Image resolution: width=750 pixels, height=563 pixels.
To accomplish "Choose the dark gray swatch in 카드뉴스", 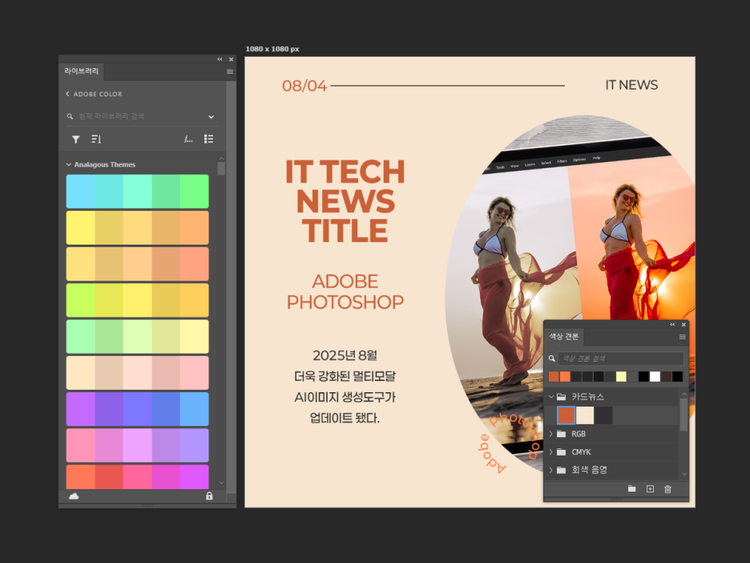I will point(604,415).
